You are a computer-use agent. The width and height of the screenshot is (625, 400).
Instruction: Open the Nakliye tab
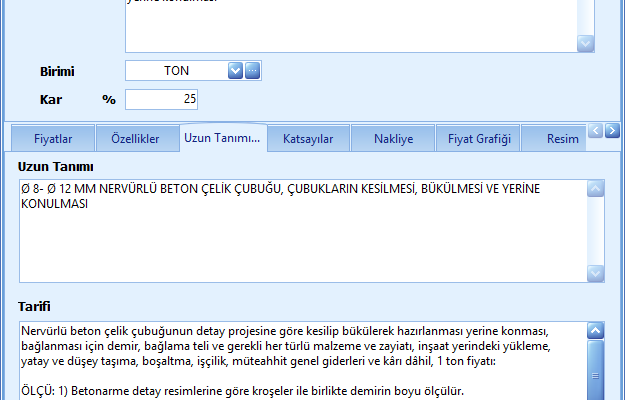pos(392,139)
